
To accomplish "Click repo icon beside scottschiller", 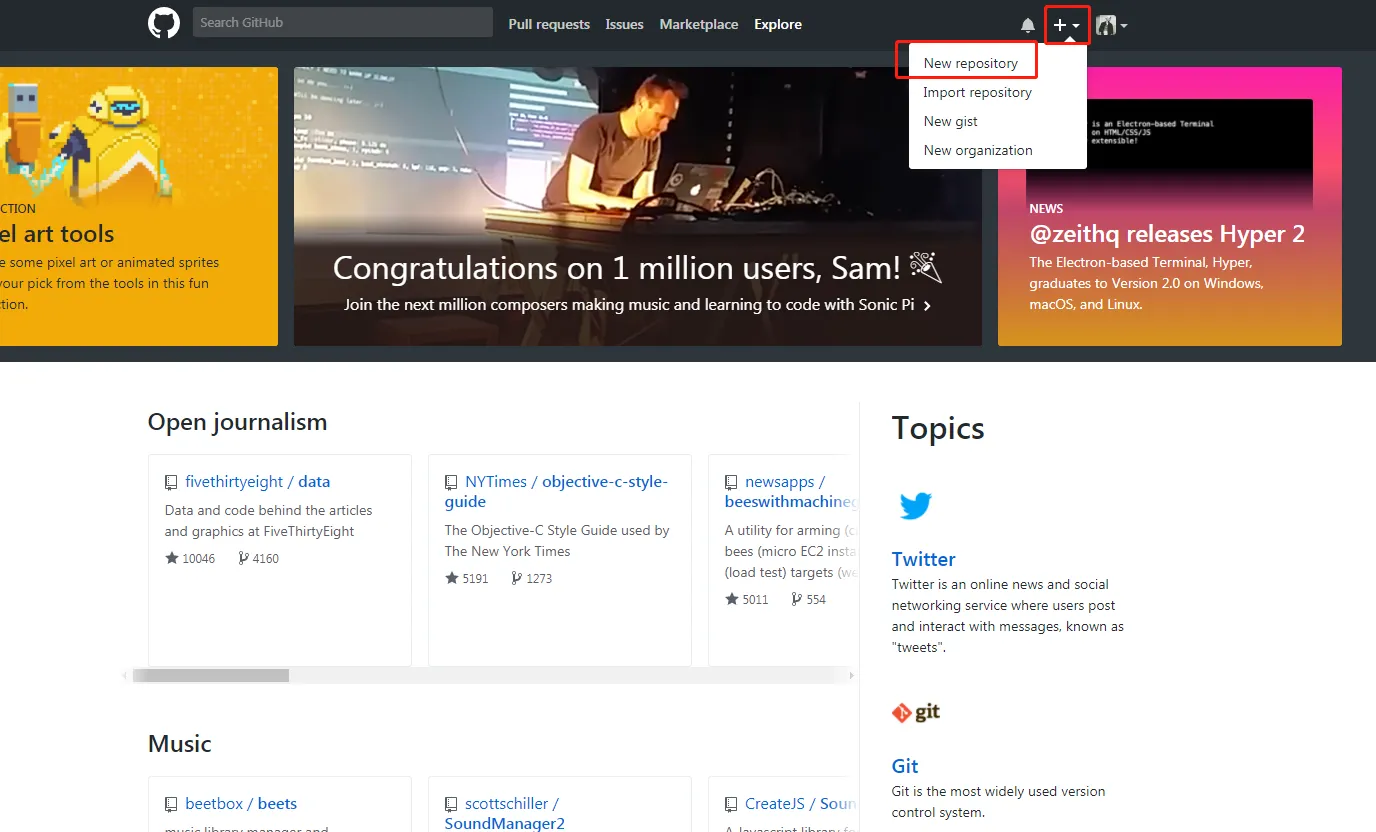I will [451, 804].
